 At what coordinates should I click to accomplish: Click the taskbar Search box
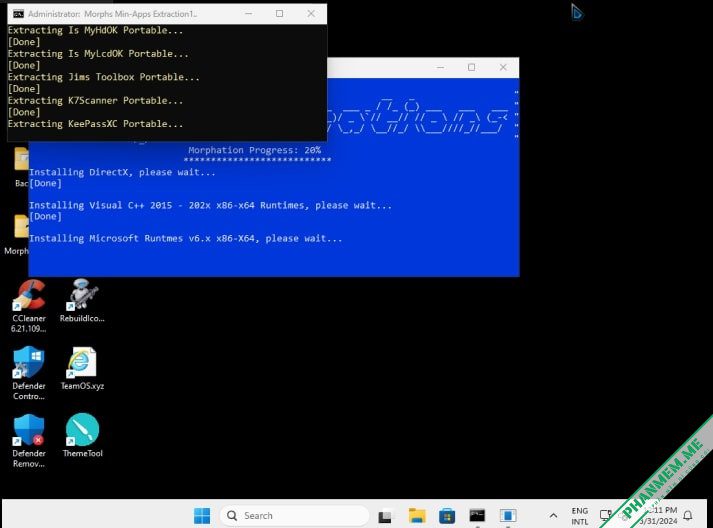tap(295, 516)
